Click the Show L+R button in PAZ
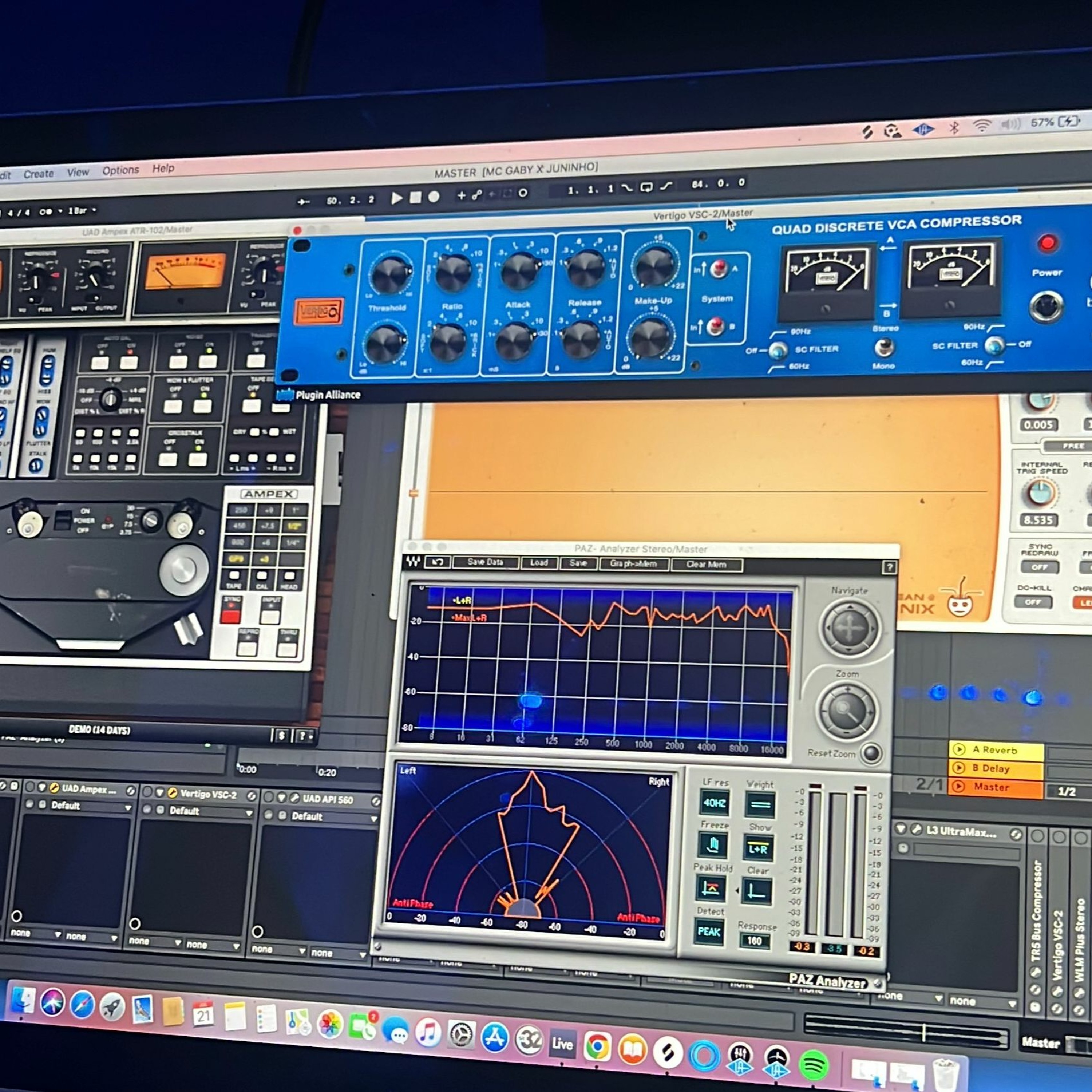1092x1092 pixels. click(x=757, y=848)
